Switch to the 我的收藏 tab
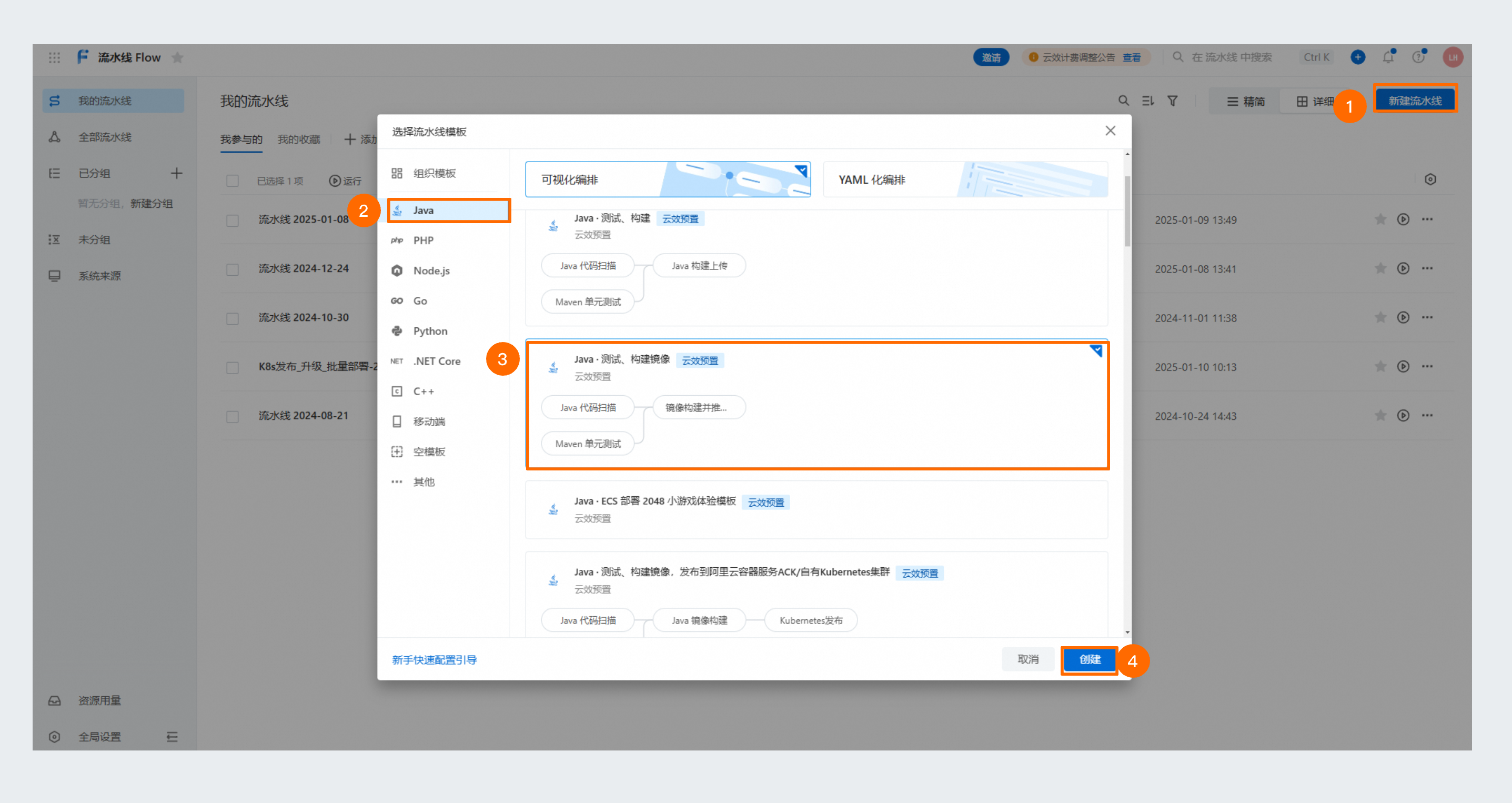This screenshot has height=803, width=1512. click(299, 139)
